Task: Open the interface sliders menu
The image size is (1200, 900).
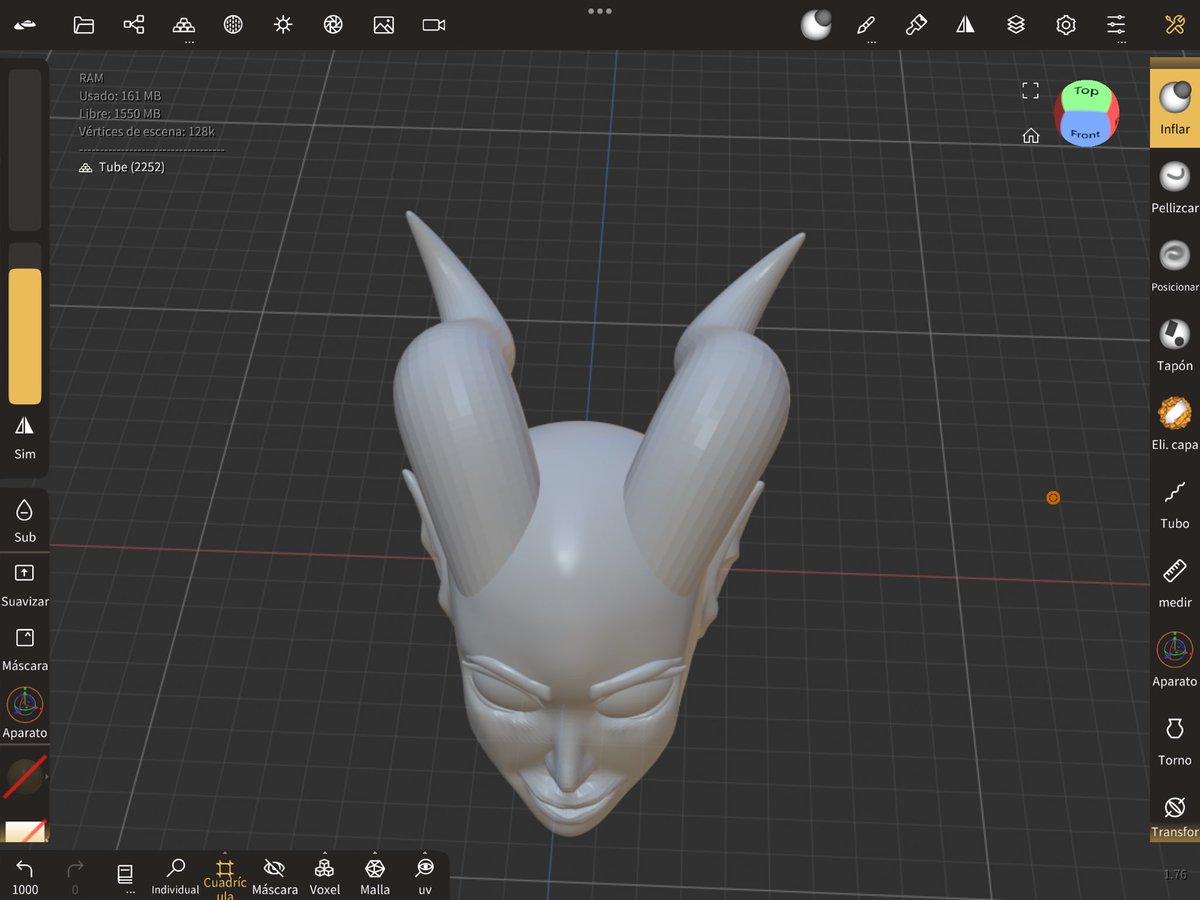Action: pyautogui.click(x=1116, y=25)
